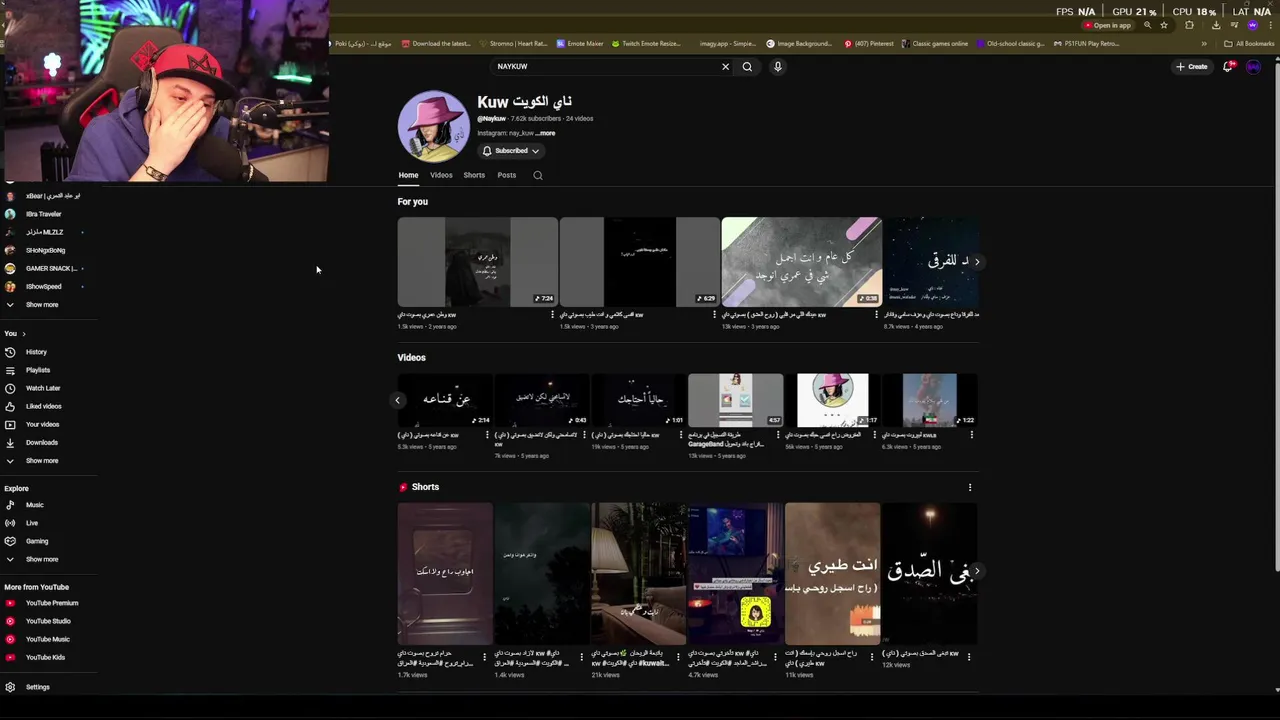Select the Home channel tab
Screen dimensions: 1280x720
click(408, 175)
